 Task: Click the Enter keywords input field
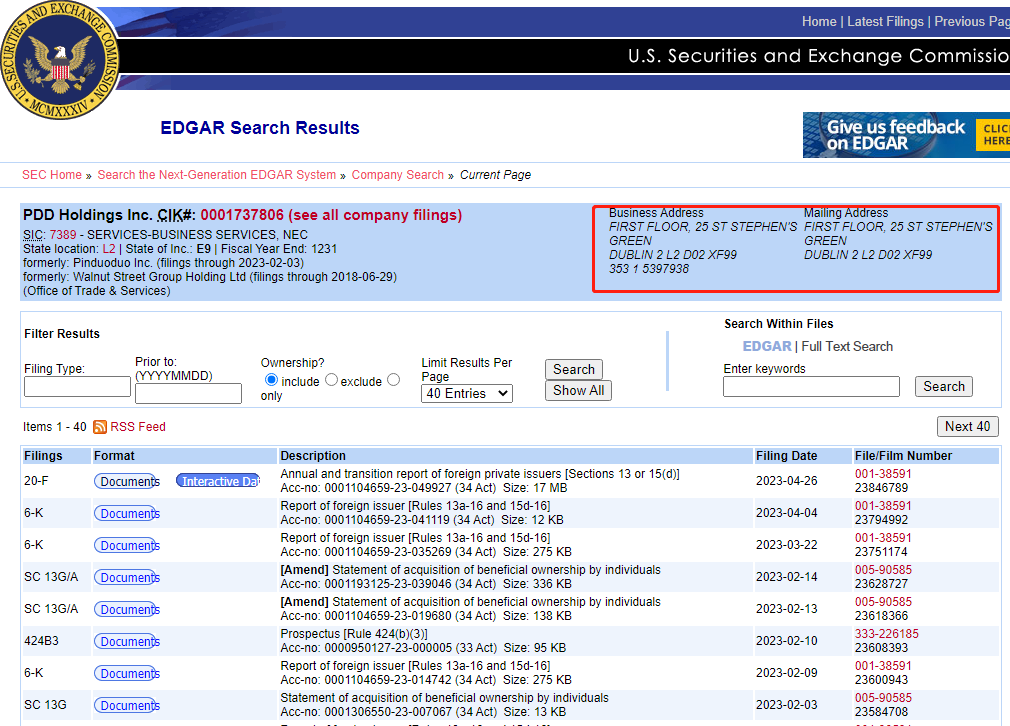pyautogui.click(x=811, y=387)
